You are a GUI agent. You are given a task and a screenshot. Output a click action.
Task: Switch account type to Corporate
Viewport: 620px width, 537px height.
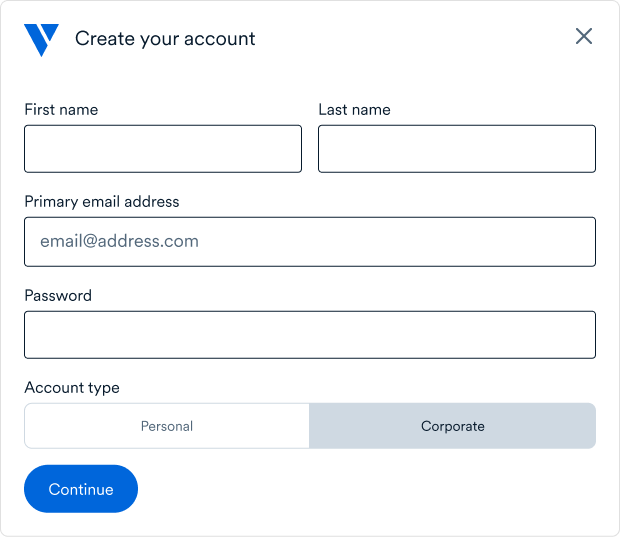452,426
